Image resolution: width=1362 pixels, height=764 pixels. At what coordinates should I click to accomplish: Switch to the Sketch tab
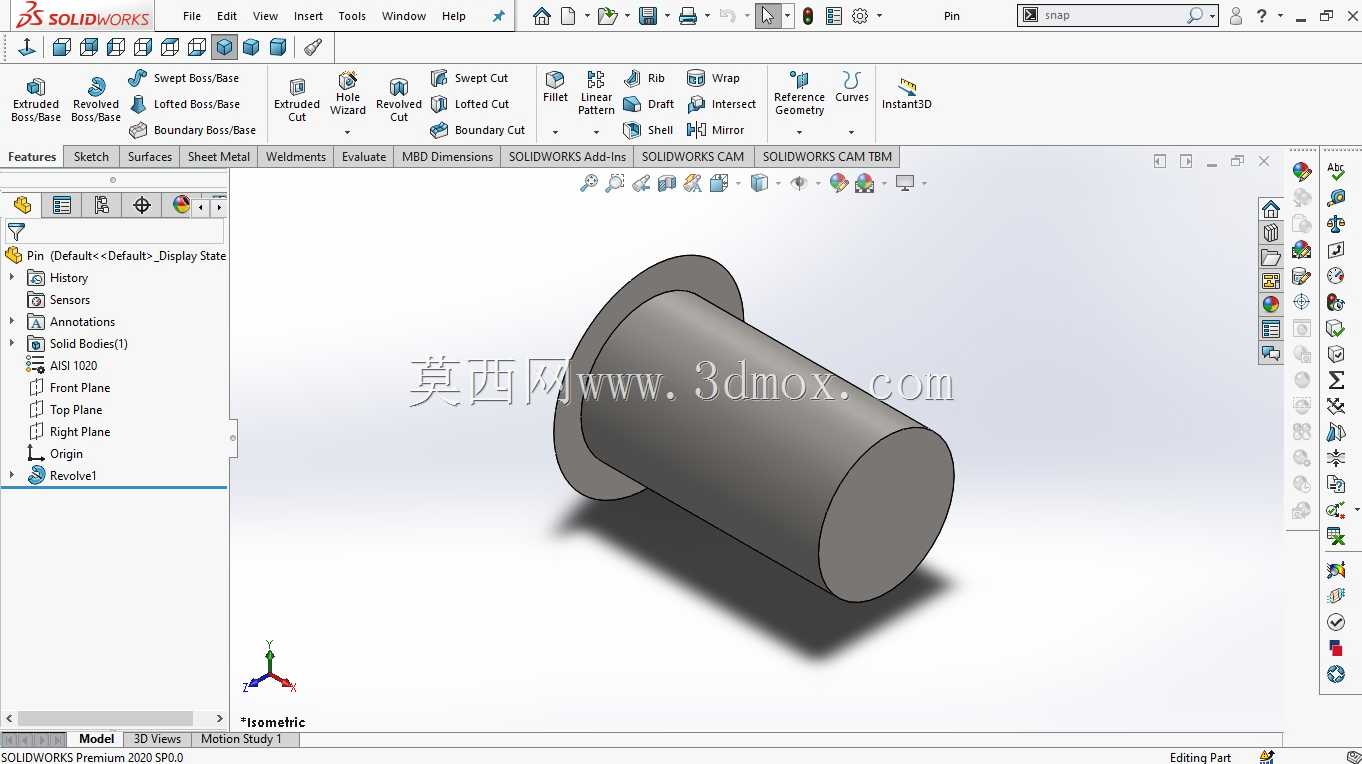pyautogui.click(x=91, y=157)
